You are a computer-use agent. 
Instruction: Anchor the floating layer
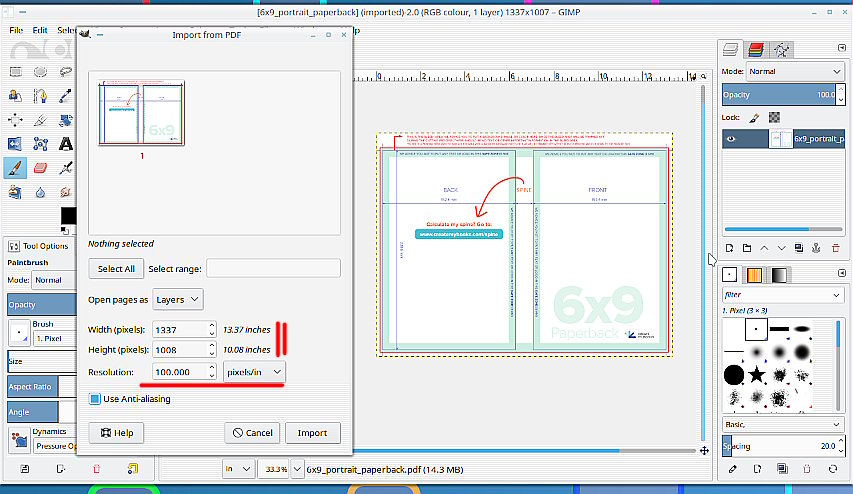(816, 248)
